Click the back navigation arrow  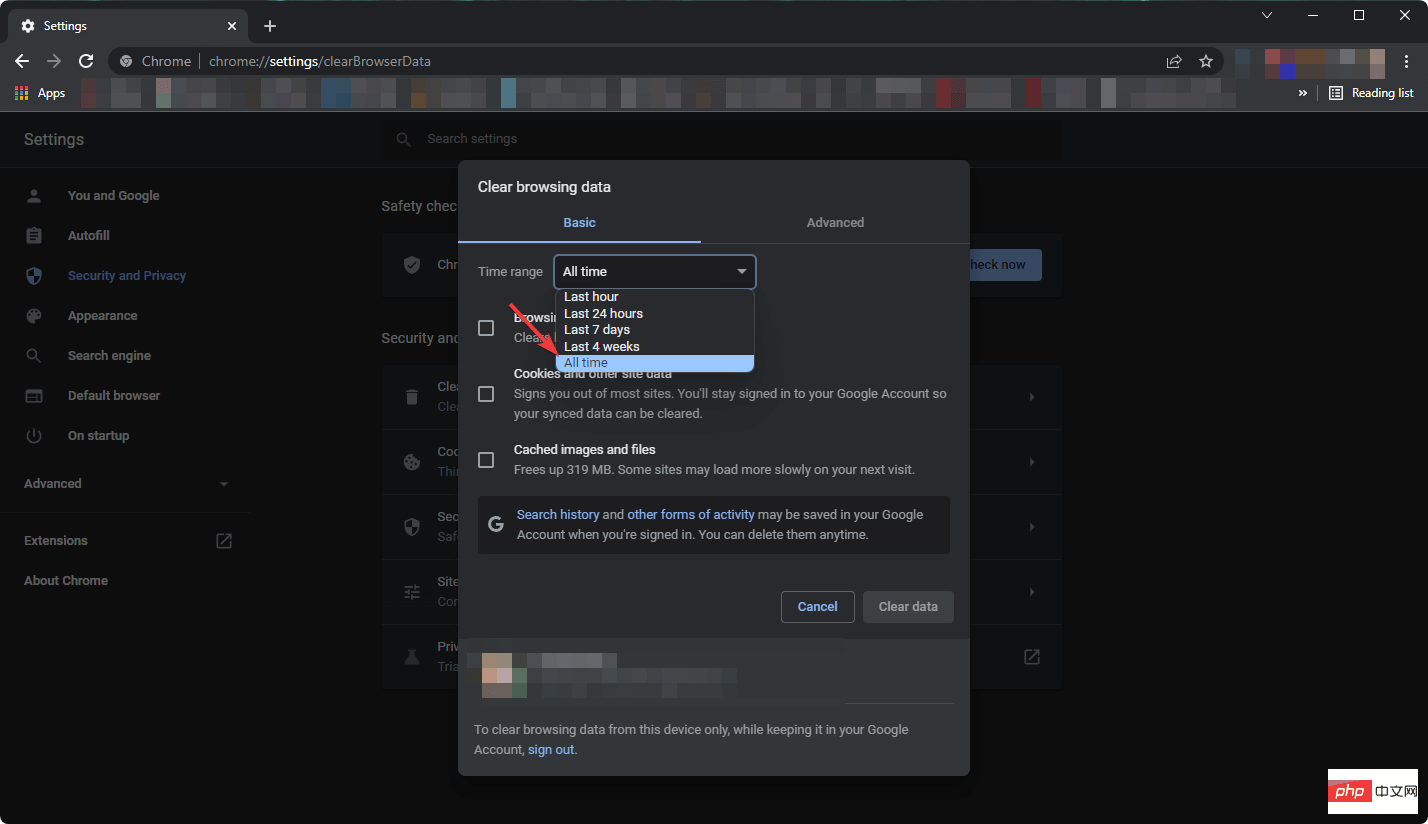click(x=22, y=61)
